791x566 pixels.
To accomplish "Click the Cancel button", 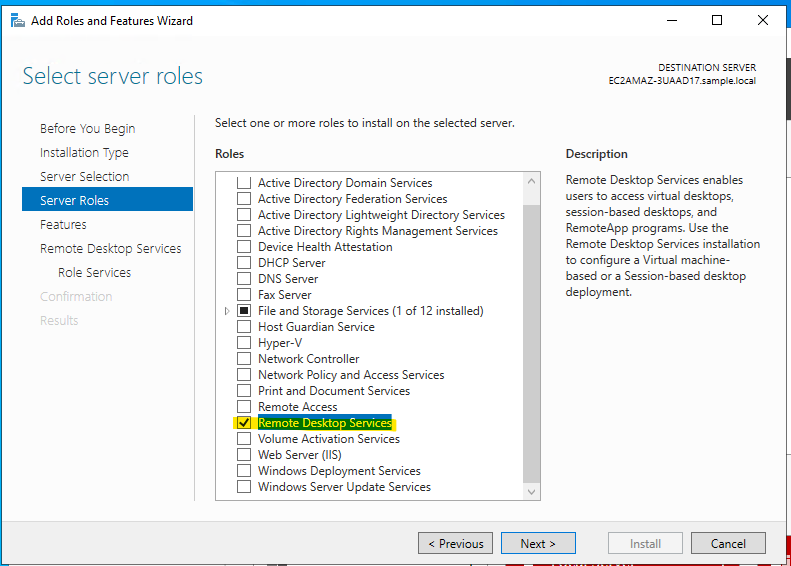I will click(x=728, y=543).
